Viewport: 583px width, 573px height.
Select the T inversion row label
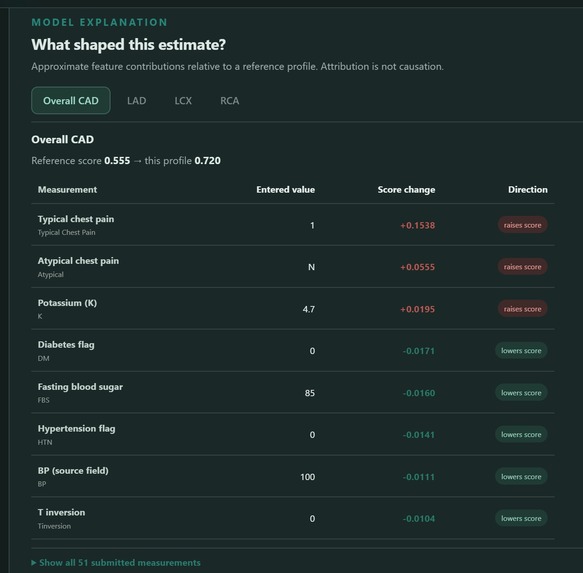pyautogui.click(x=61, y=512)
